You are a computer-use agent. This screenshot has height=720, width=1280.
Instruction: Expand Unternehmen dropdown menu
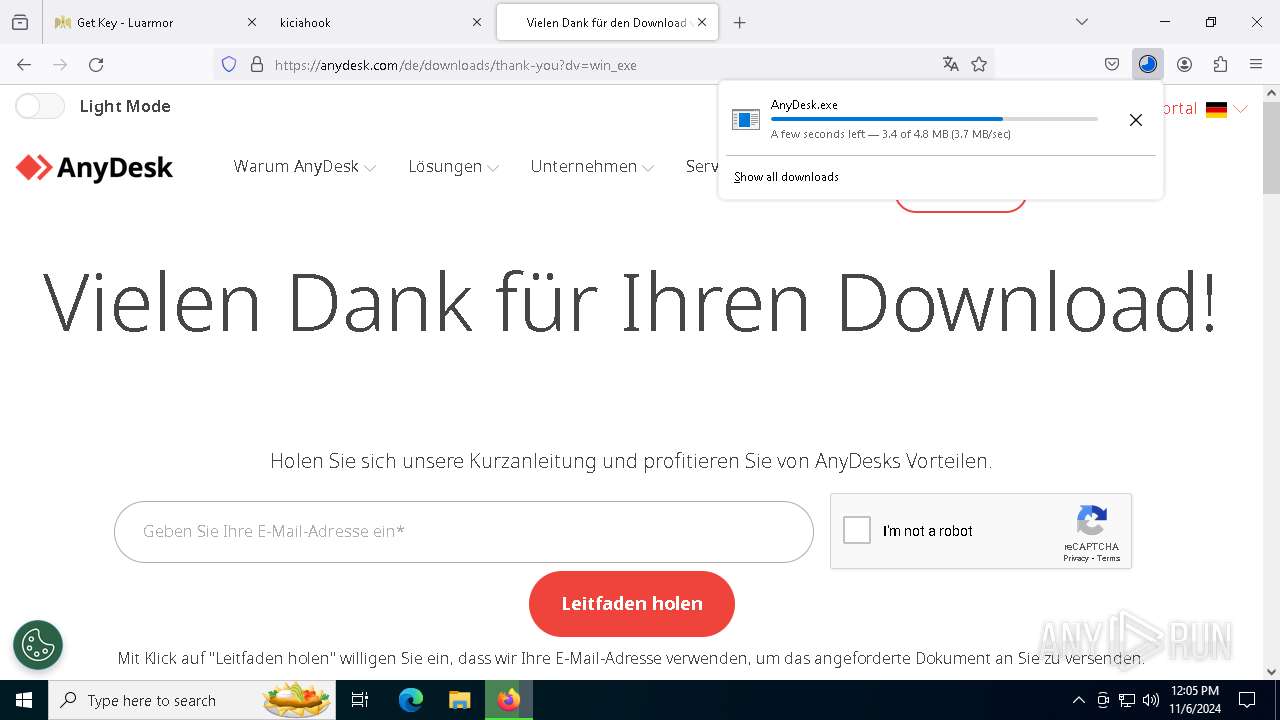[x=592, y=167]
